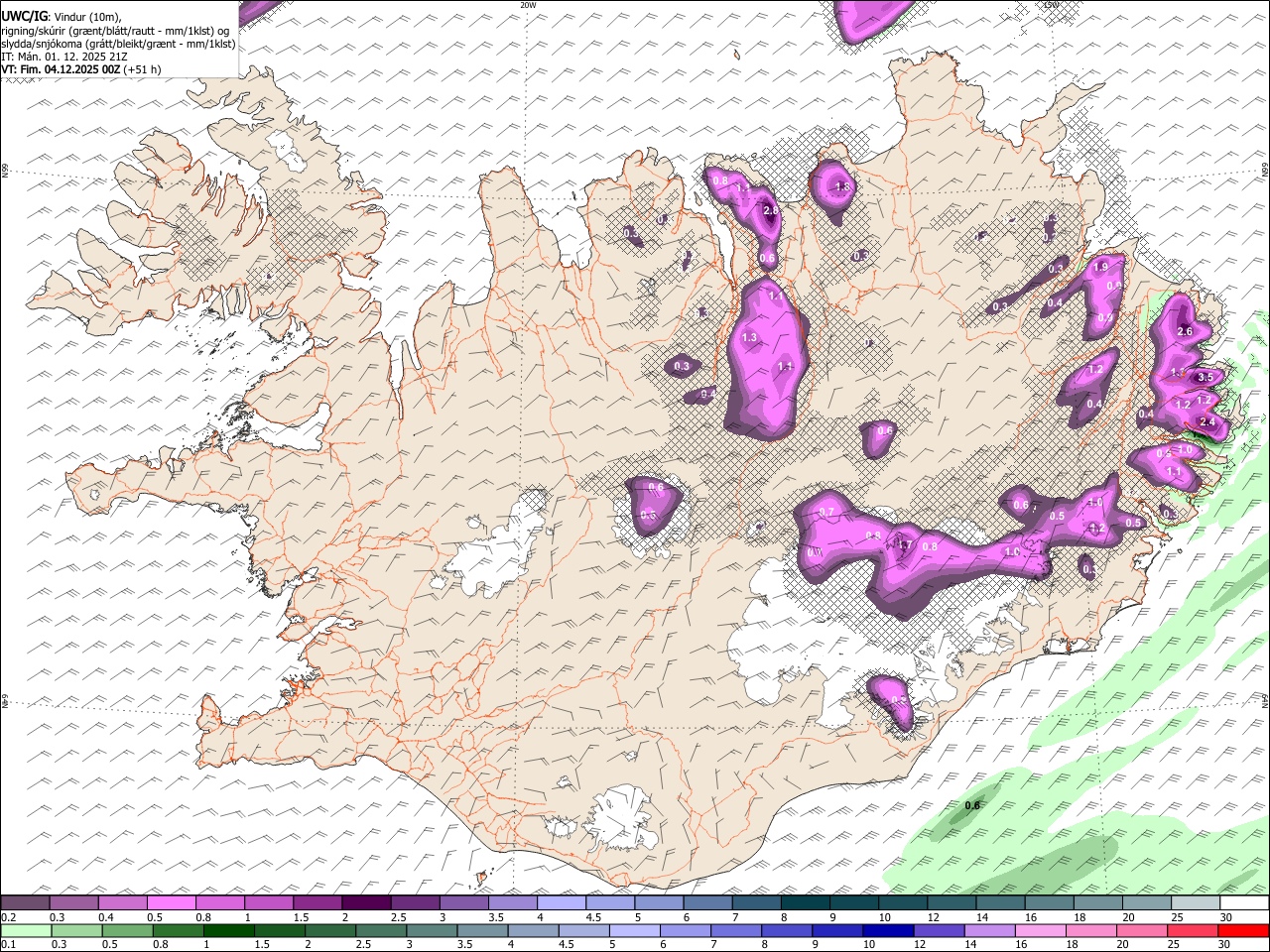The image size is (1270, 952).
Task: Click the '0.1' label under the bottom legend row
Action: [8, 944]
